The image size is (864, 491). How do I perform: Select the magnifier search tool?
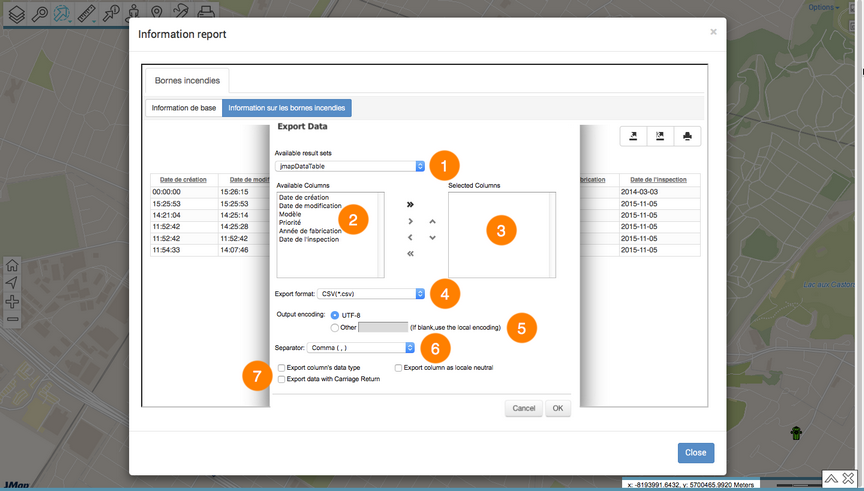pos(40,14)
